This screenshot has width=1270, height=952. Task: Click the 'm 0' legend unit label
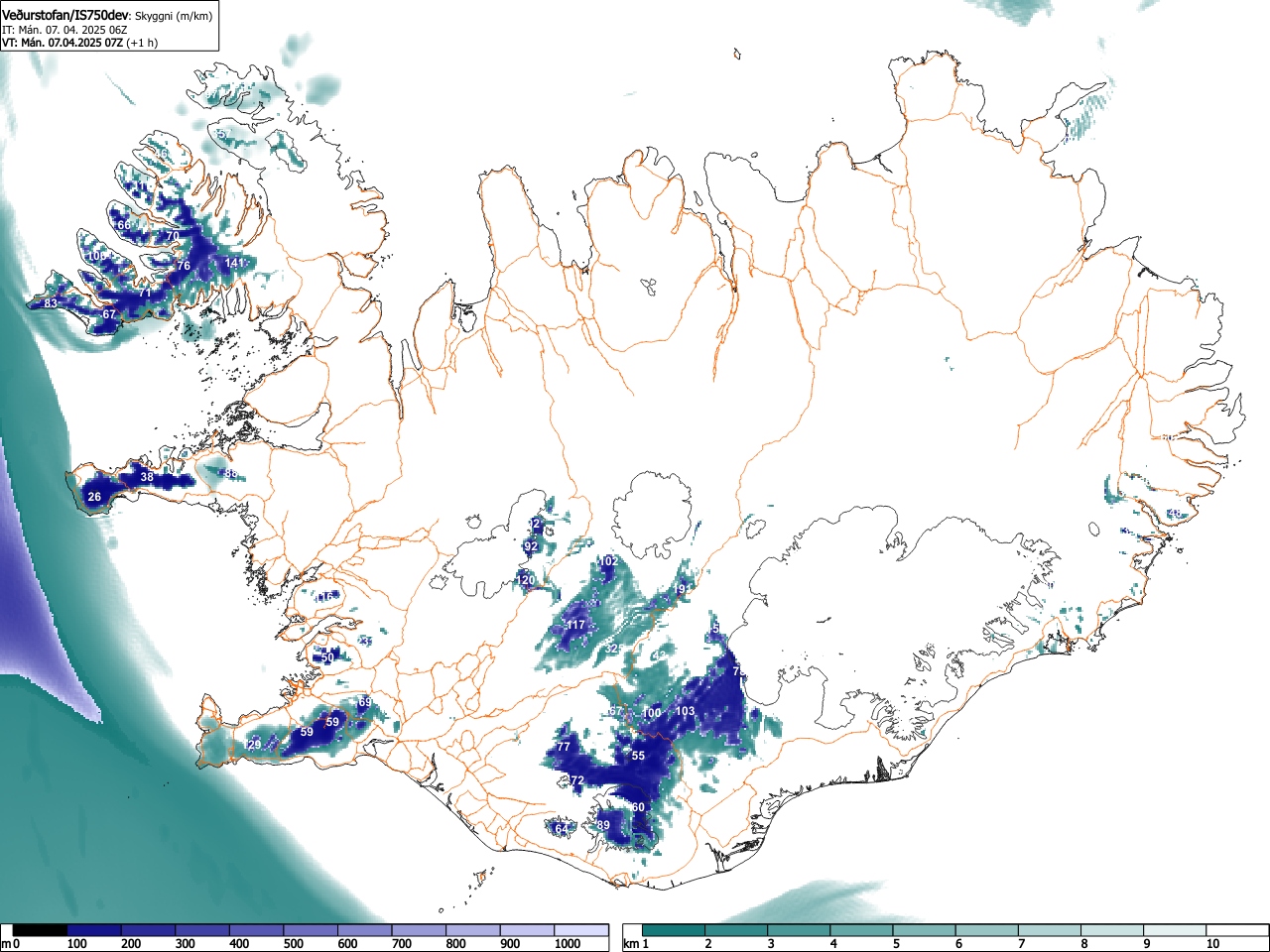[10, 944]
